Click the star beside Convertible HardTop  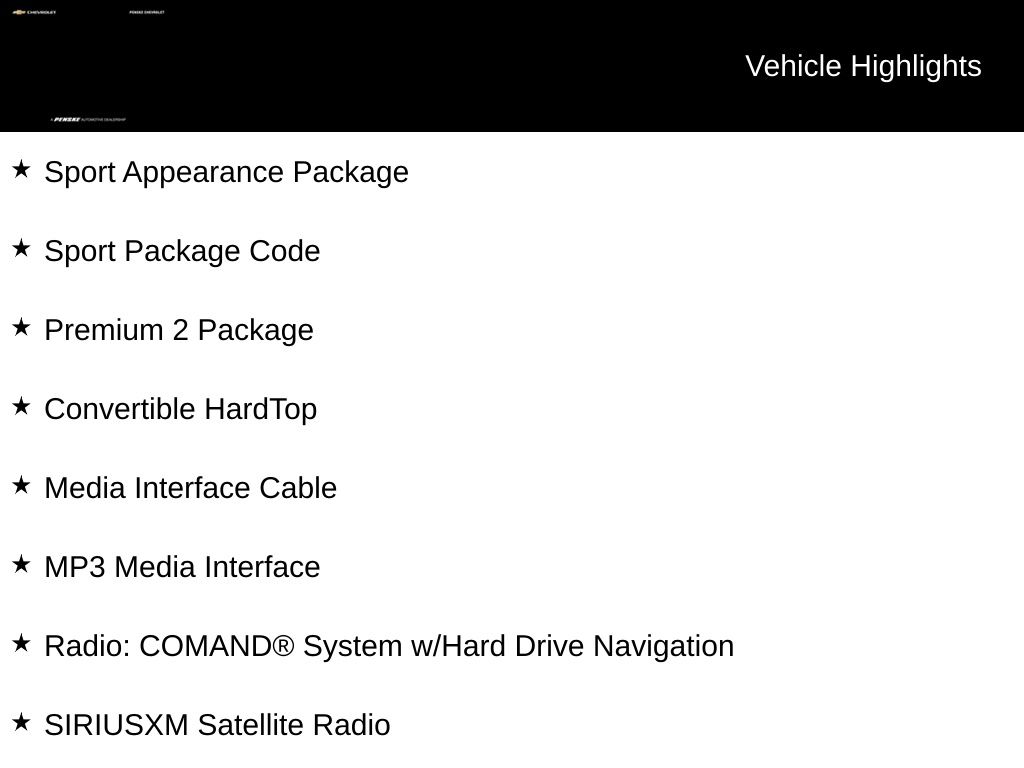(21, 406)
